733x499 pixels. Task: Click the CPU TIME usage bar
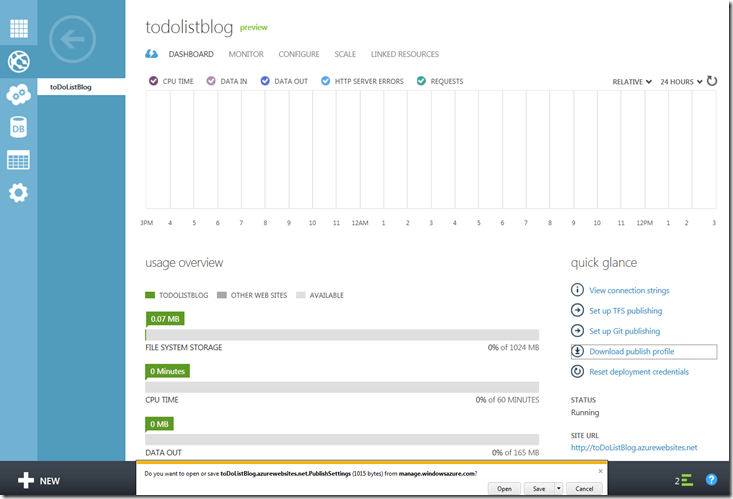click(342, 387)
